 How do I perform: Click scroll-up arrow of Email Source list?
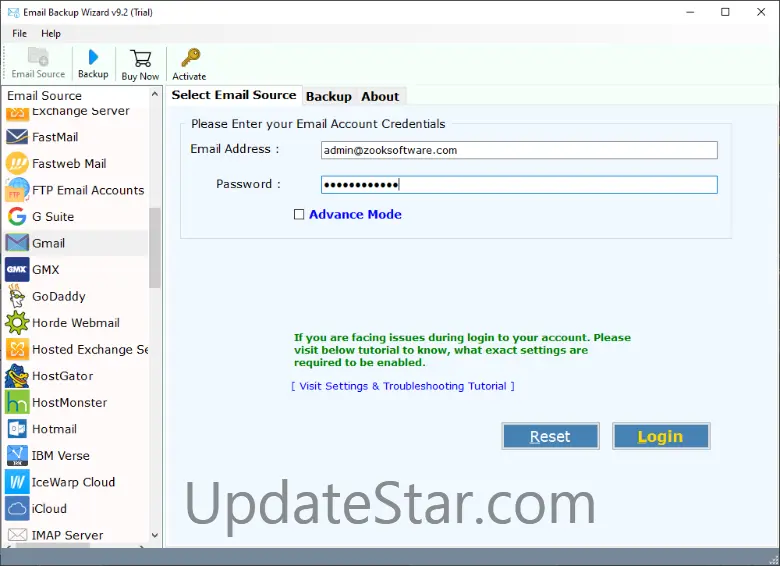tap(155, 94)
